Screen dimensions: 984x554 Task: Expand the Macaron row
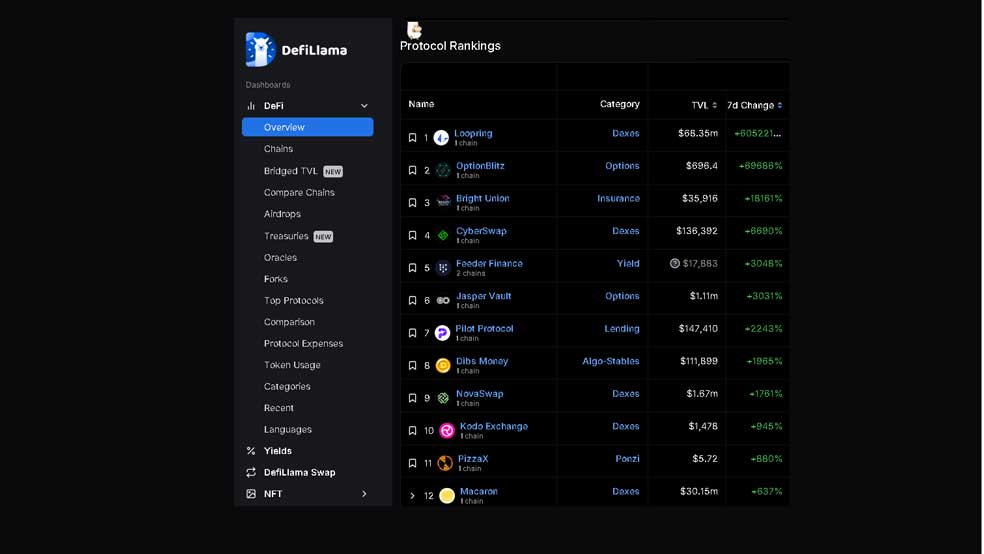pyautogui.click(x=412, y=496)
